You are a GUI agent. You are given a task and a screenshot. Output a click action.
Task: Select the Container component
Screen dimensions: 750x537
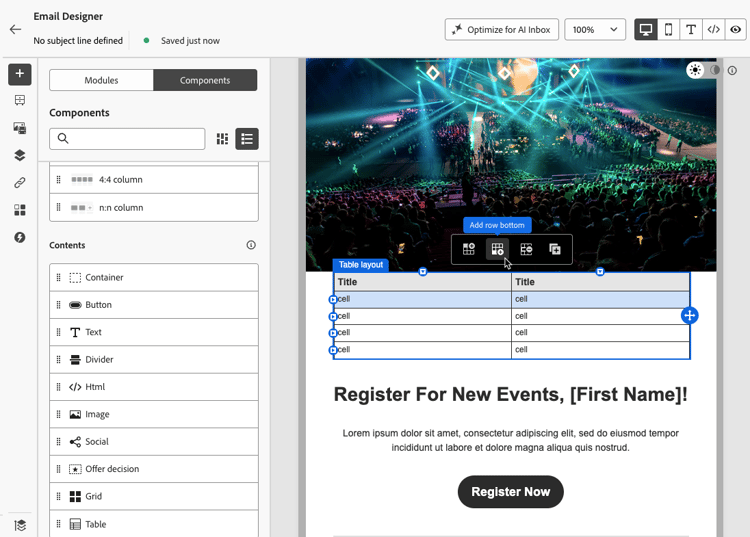(x=154, y=277)
